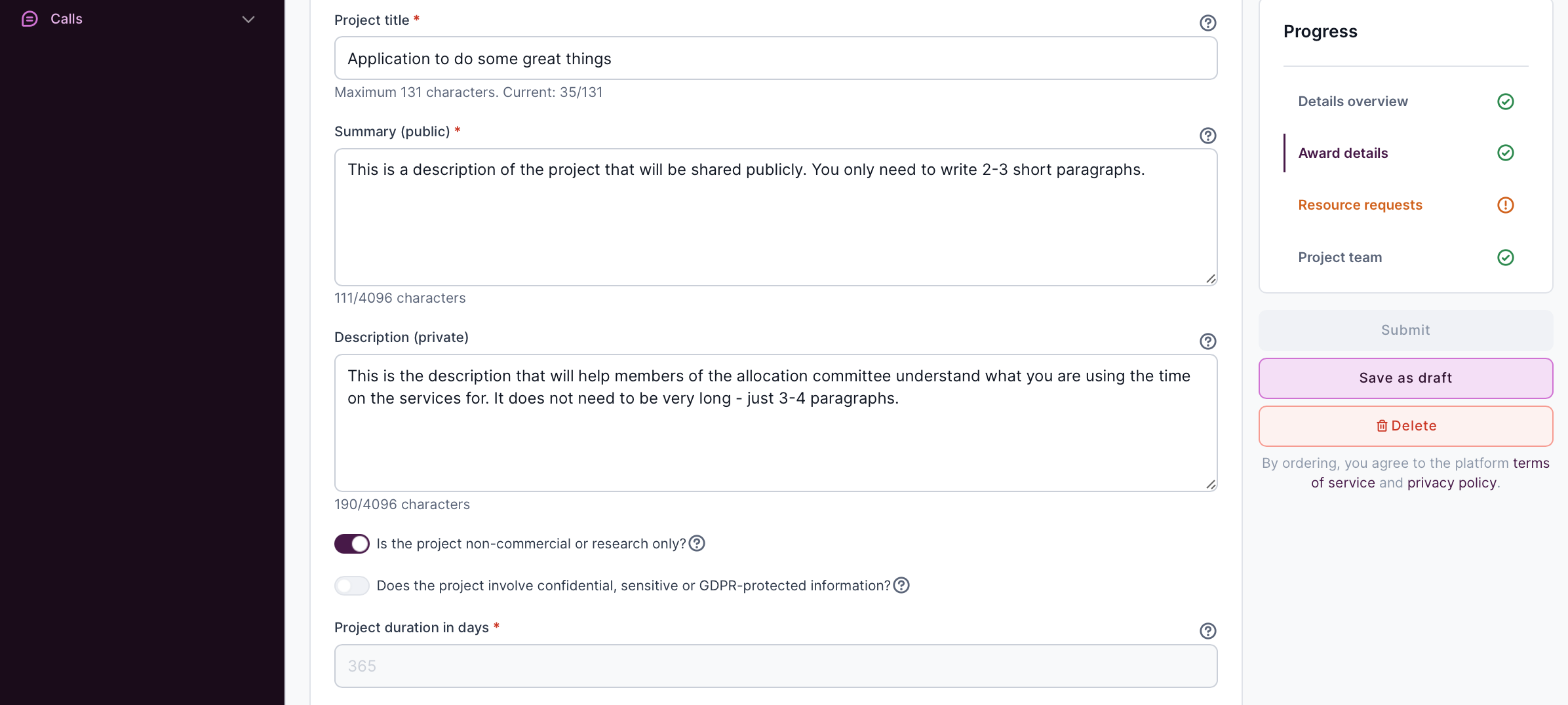Click the green checkmark beside Project team
Image resolution: width=1568 pixels, height=705 pixels.
pos(1506,257)
